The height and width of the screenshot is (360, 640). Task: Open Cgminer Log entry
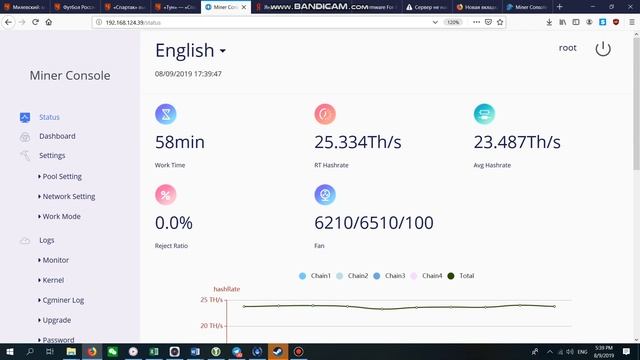[x=61, y=300]
